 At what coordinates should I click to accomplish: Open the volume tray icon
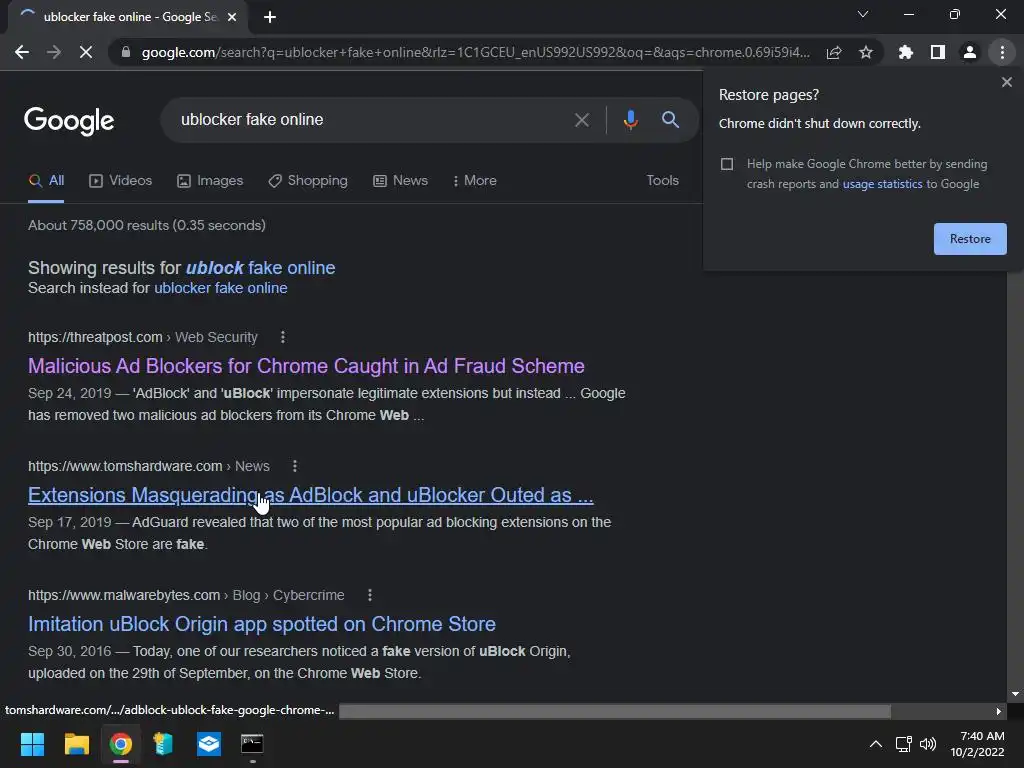click(927, 744)
